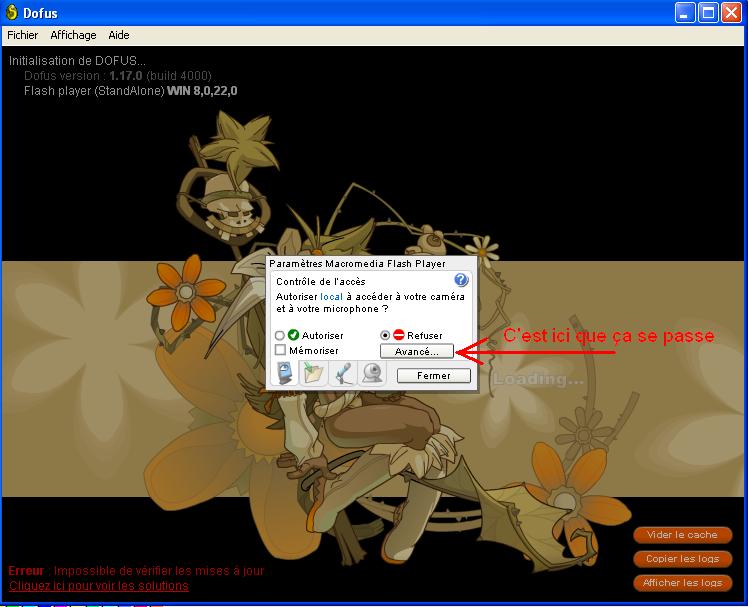Click the 'Erreur : Impossible de vérifier' message
The height and width of the screenshot is (607, 748).
[x=136, y=571]
